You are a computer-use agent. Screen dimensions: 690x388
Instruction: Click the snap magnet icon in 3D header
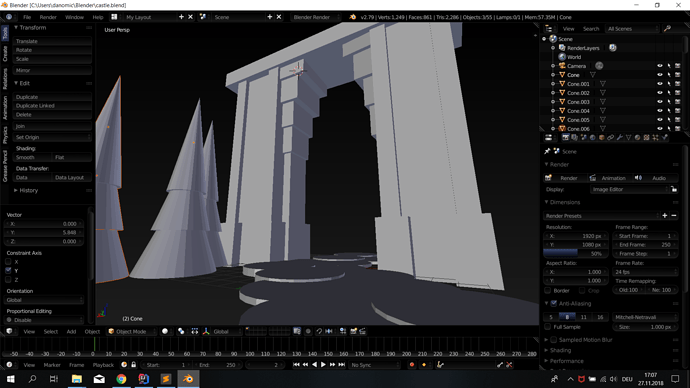click(x=319, y=331)
